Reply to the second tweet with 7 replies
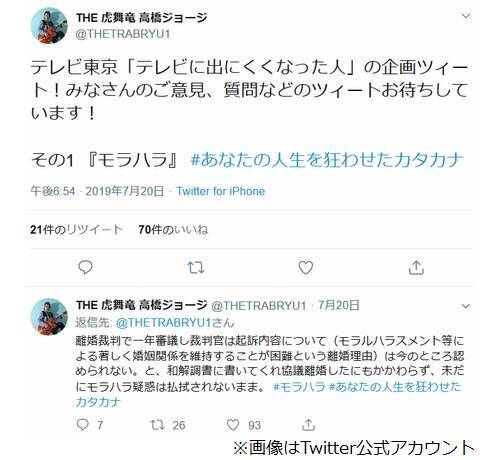Image resolution: width=500 pixels, height=460 pixels. tap(83, 424)
